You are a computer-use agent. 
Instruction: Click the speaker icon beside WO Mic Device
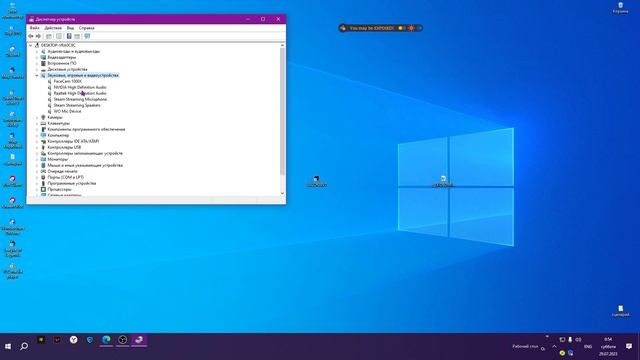click(50, 111)
